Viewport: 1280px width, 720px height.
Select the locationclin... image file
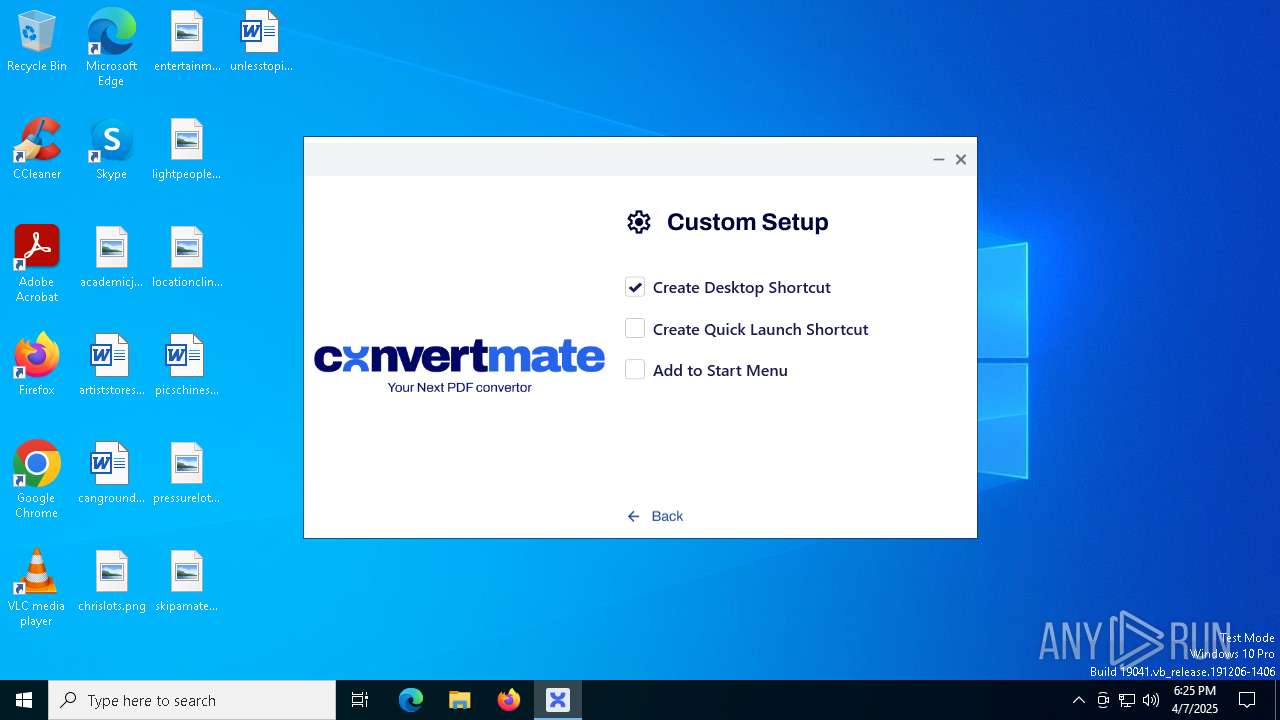[x=187, y=258]
